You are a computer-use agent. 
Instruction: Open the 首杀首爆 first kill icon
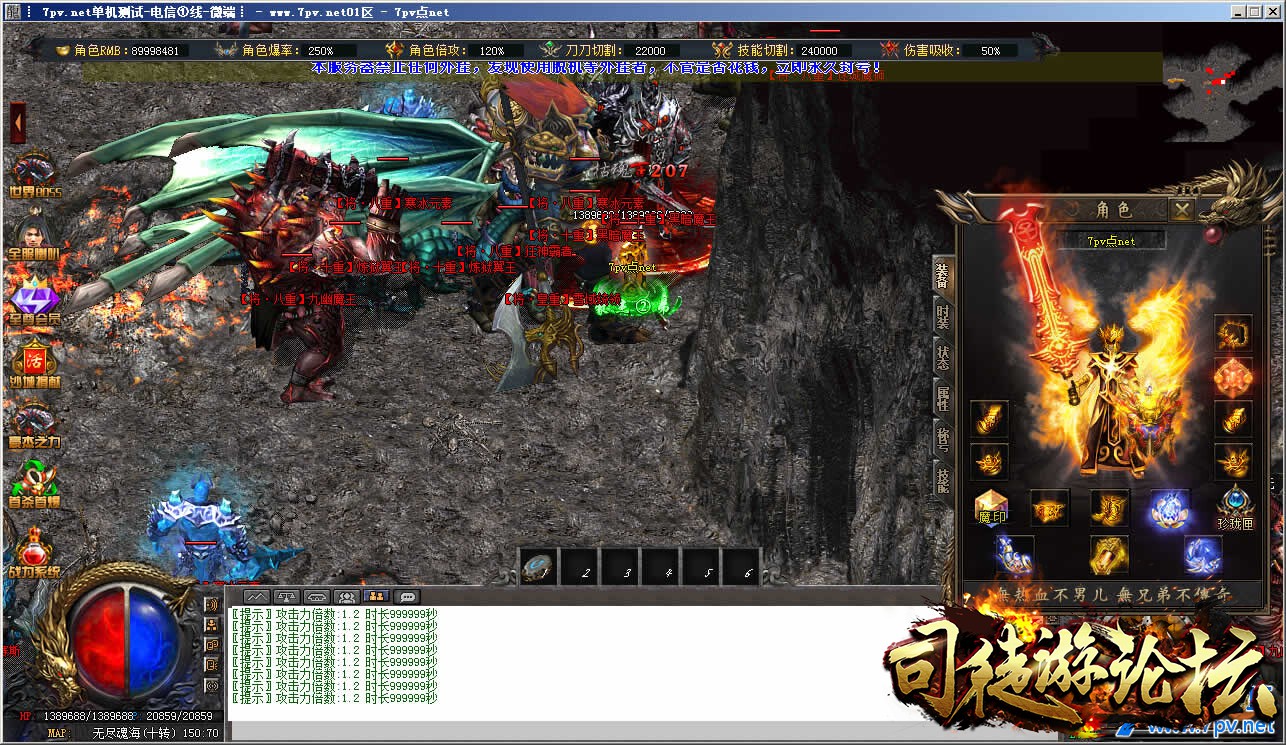[x=34, y=484]
